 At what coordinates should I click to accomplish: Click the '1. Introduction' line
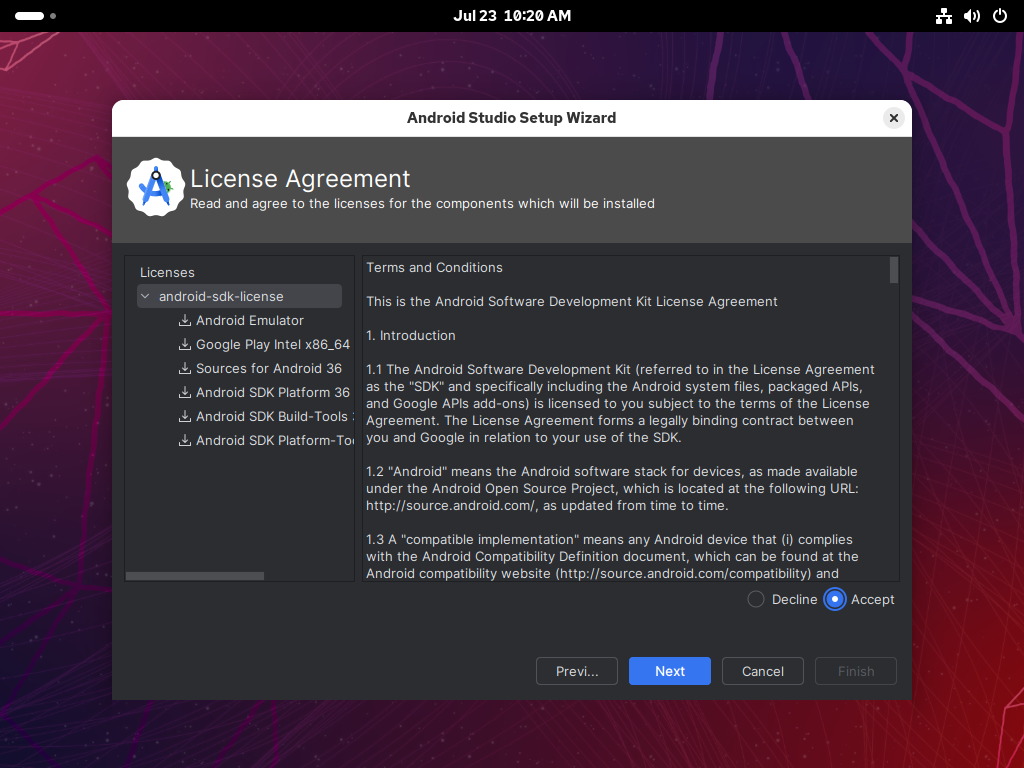[x=411, y=335]
